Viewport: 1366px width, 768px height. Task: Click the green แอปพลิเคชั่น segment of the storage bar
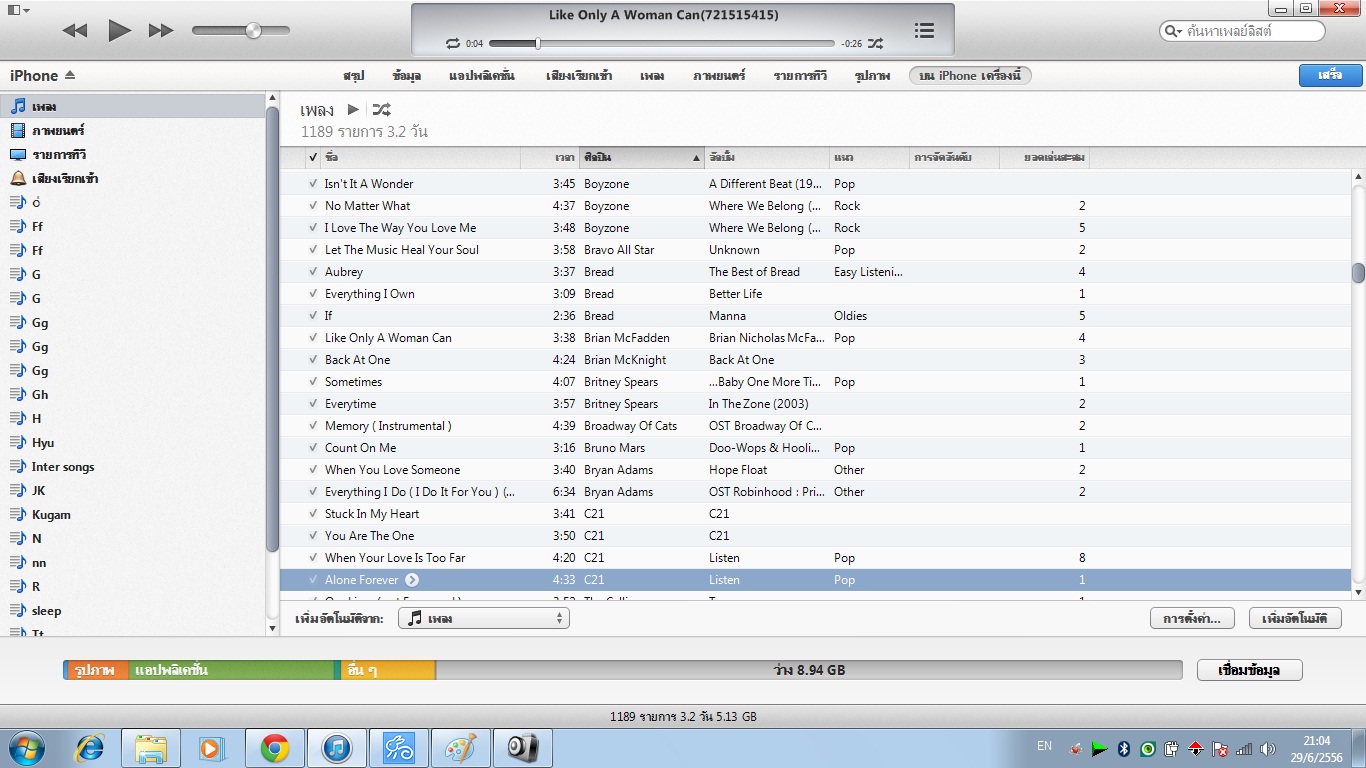231,670
